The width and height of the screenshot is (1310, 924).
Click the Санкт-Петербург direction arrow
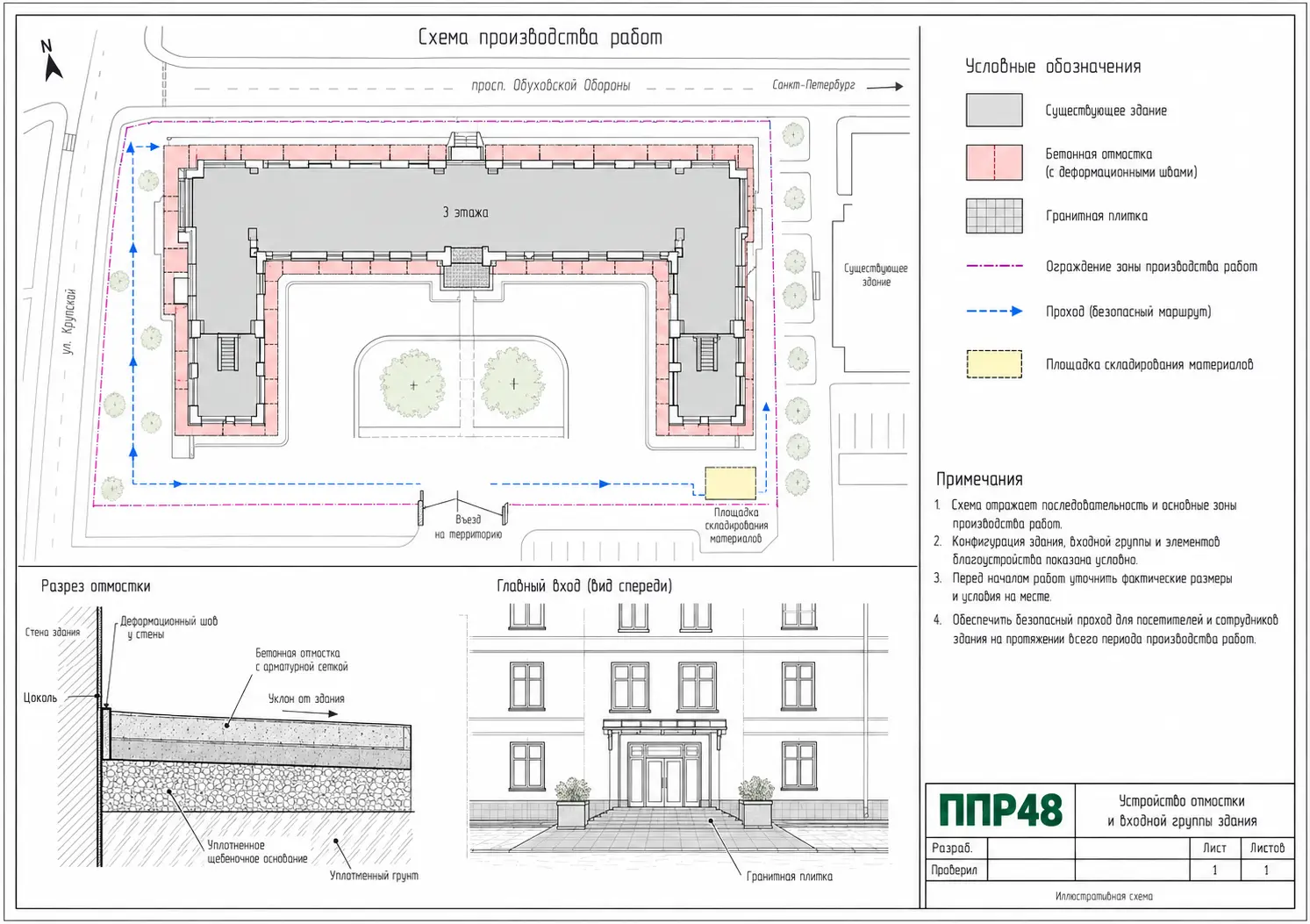tap(885, 86)
